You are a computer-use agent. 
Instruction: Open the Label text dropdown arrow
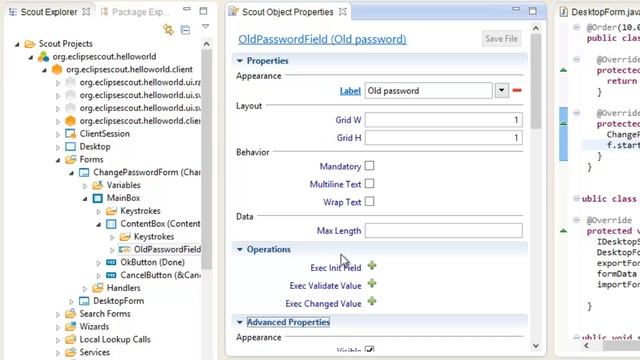(x=502, y=90)
